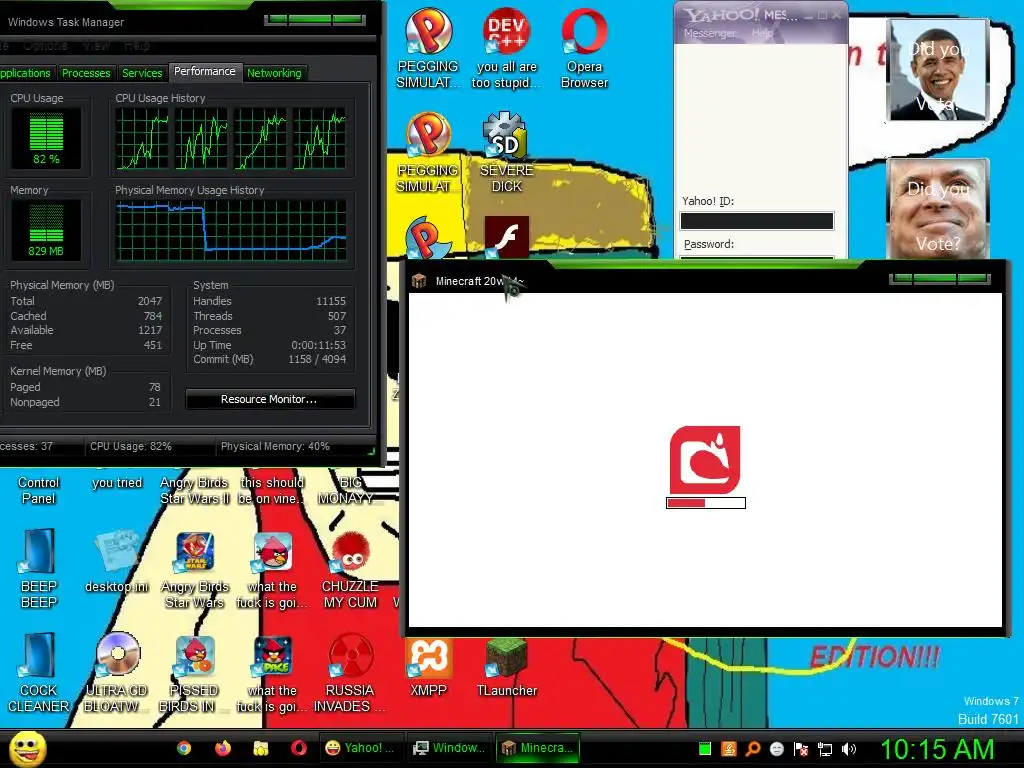Switch to the Networking tab
Image resolution: width=1024 pixels, height=768 pixels.
pyautogui.click(x=274, y=73)
